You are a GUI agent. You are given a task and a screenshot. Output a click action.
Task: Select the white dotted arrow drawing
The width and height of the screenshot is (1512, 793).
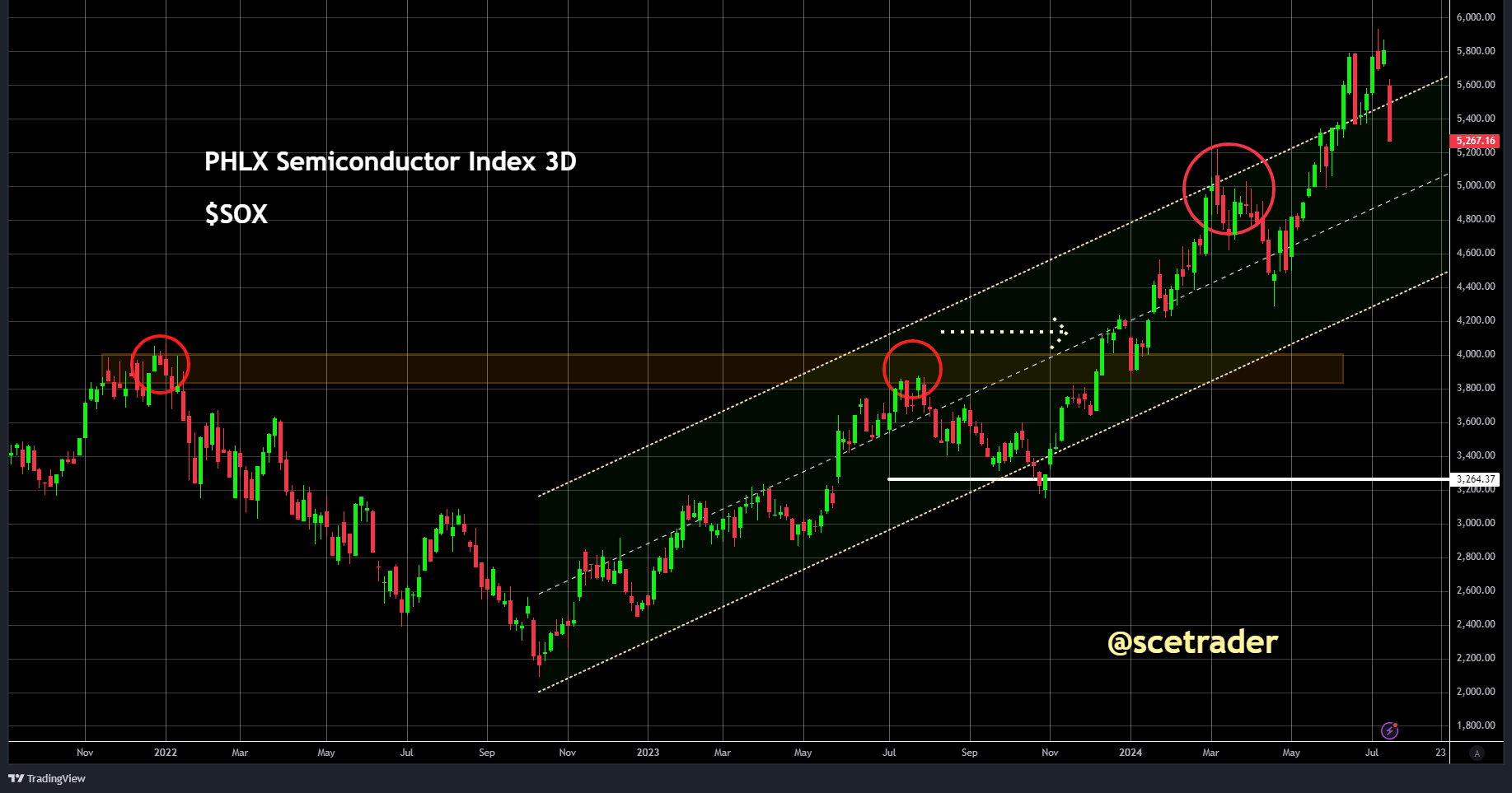1004,333
